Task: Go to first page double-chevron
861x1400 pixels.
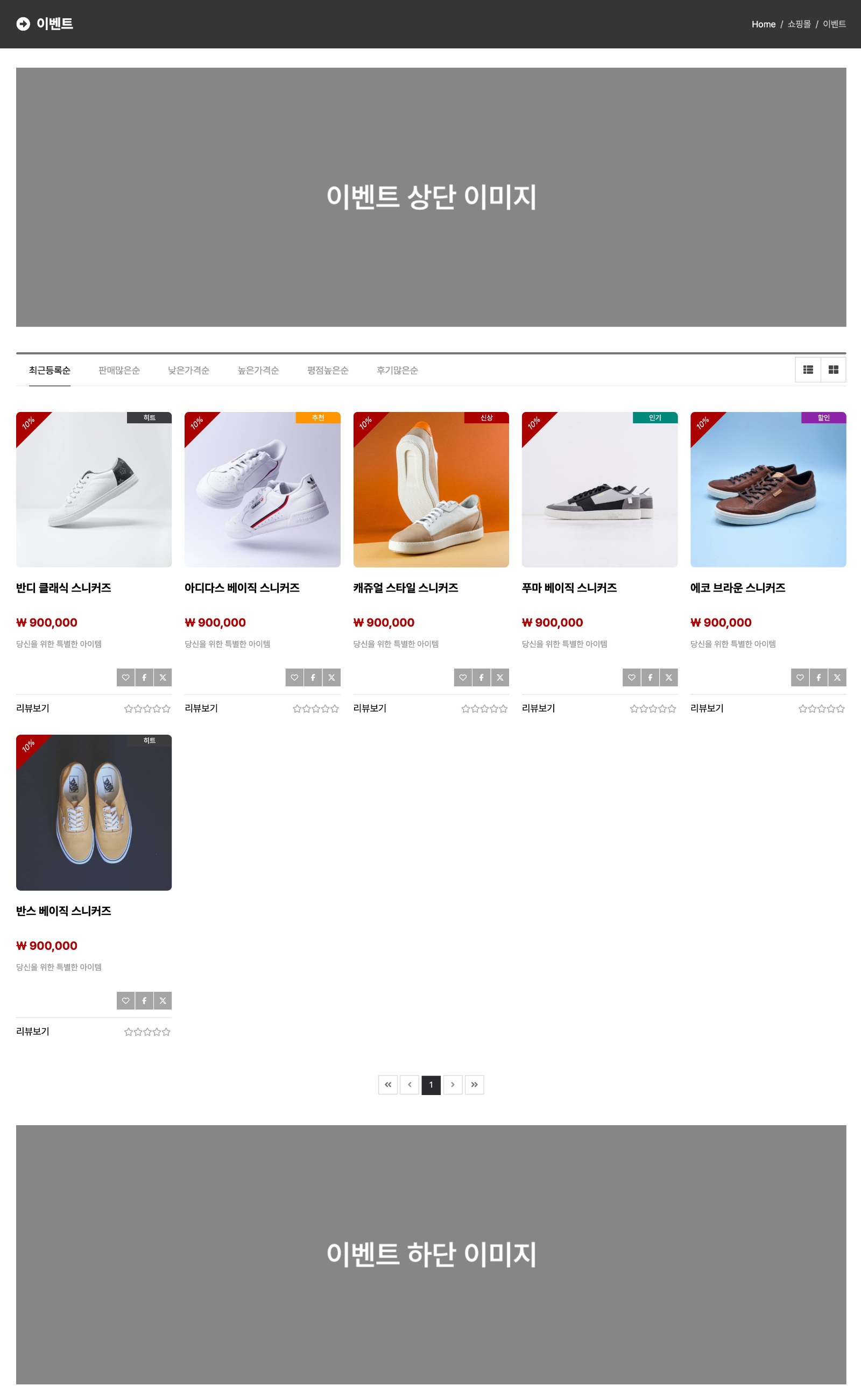Action: pos(388,1085)
